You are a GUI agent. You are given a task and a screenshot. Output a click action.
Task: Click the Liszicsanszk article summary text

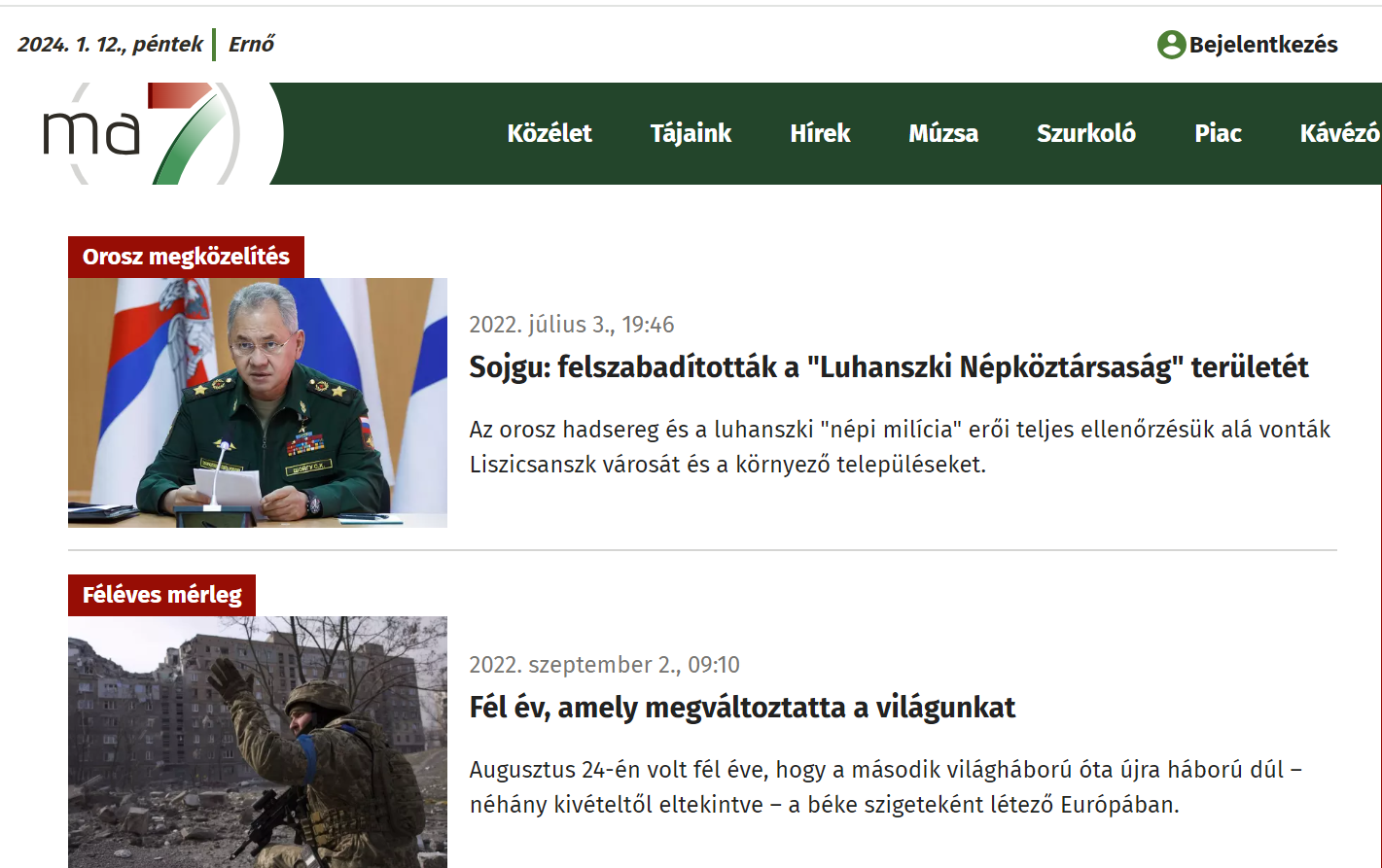pyautogui.click(x=900, y=447)
